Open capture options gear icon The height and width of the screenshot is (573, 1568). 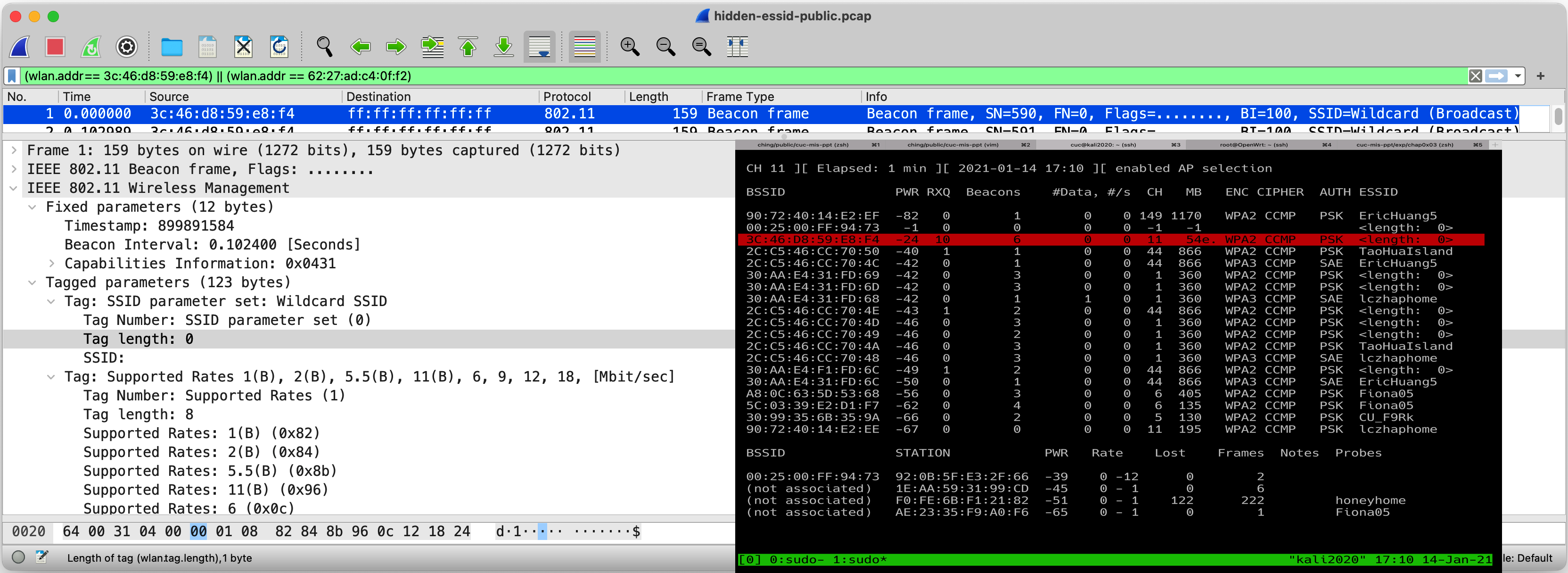(127, 47)
